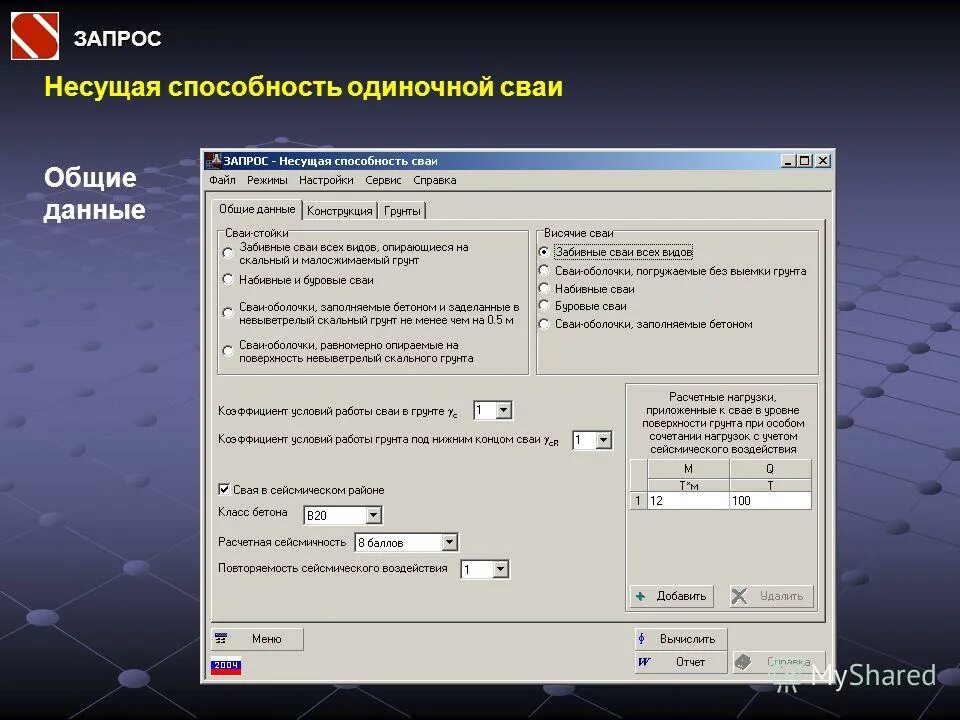Switch to the Общие данные tab

pos(257,209)
